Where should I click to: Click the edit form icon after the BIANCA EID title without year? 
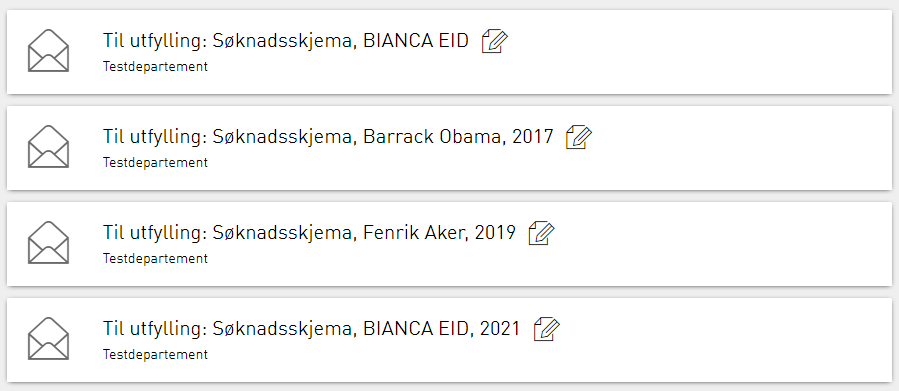(494, 41)
